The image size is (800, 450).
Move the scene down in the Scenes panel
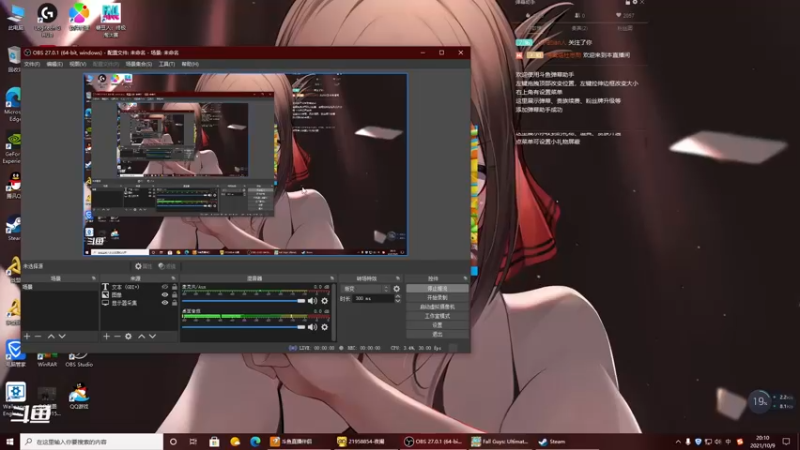tap(62, 336)
